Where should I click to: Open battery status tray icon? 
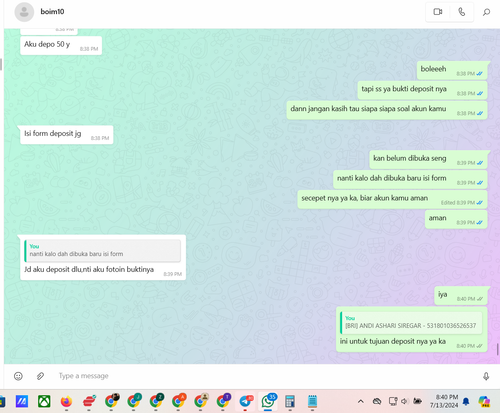click(x=417, y=401)
